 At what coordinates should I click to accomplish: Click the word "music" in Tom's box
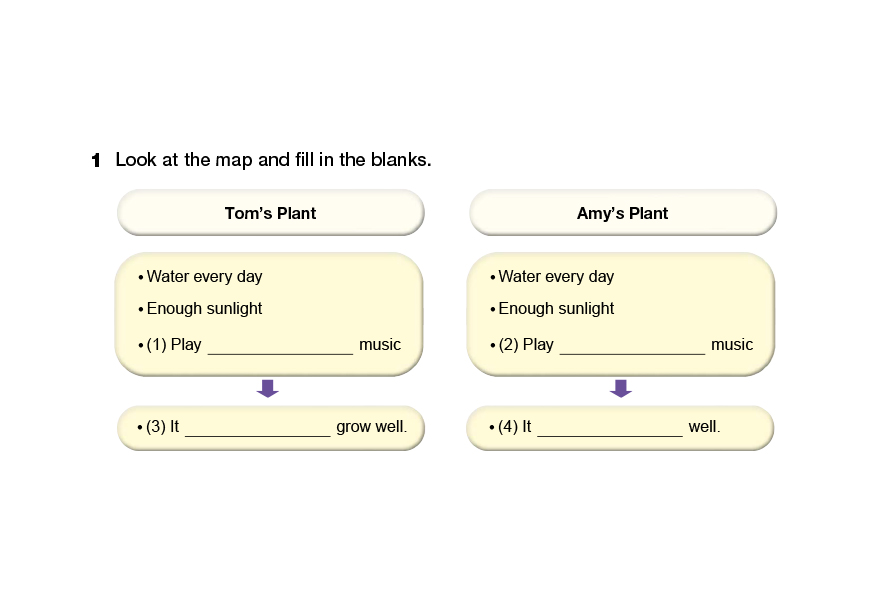pyautogui.click(x=380, y=345)
